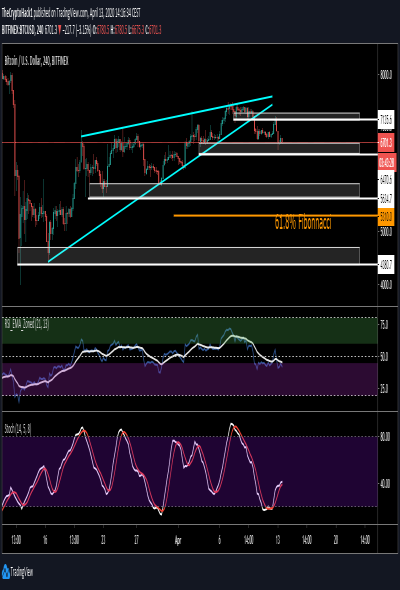Click the 27 date on the time axis

click(x=137, y=540)
